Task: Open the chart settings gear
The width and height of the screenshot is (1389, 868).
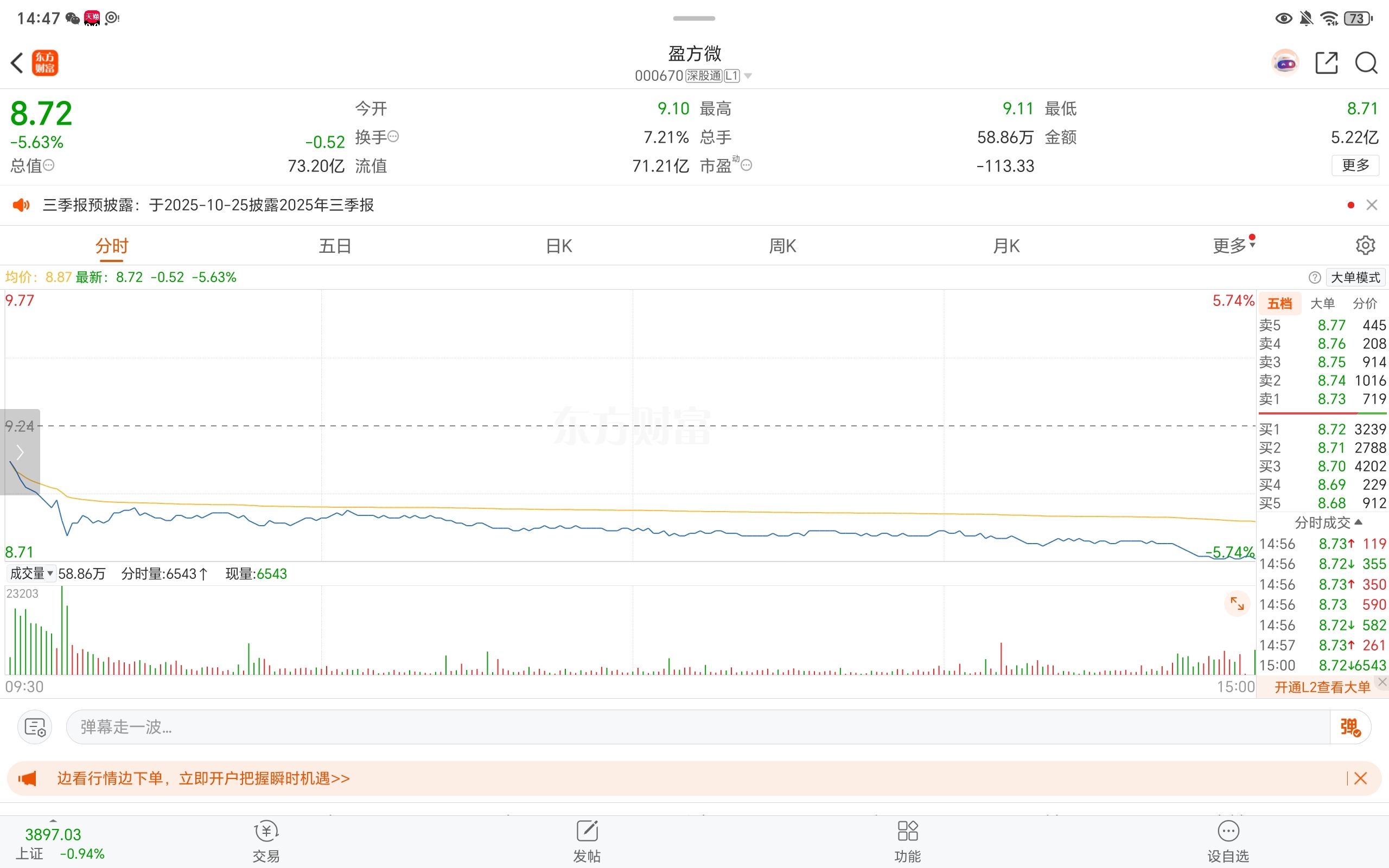Action: coord(1366,246)
